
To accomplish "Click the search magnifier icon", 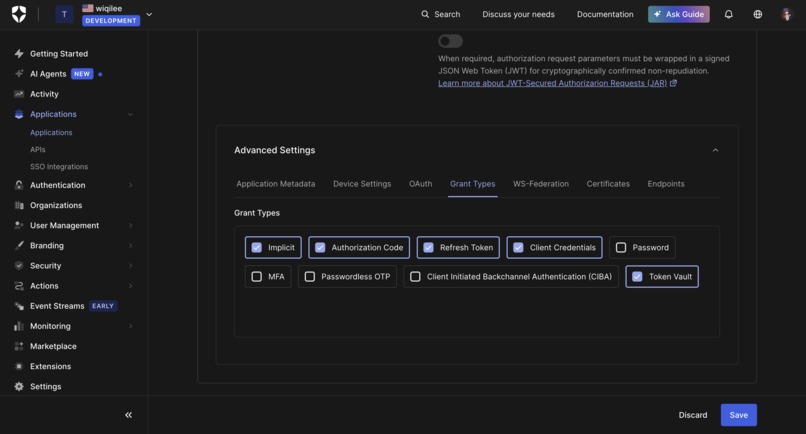I will coord(425,14).
